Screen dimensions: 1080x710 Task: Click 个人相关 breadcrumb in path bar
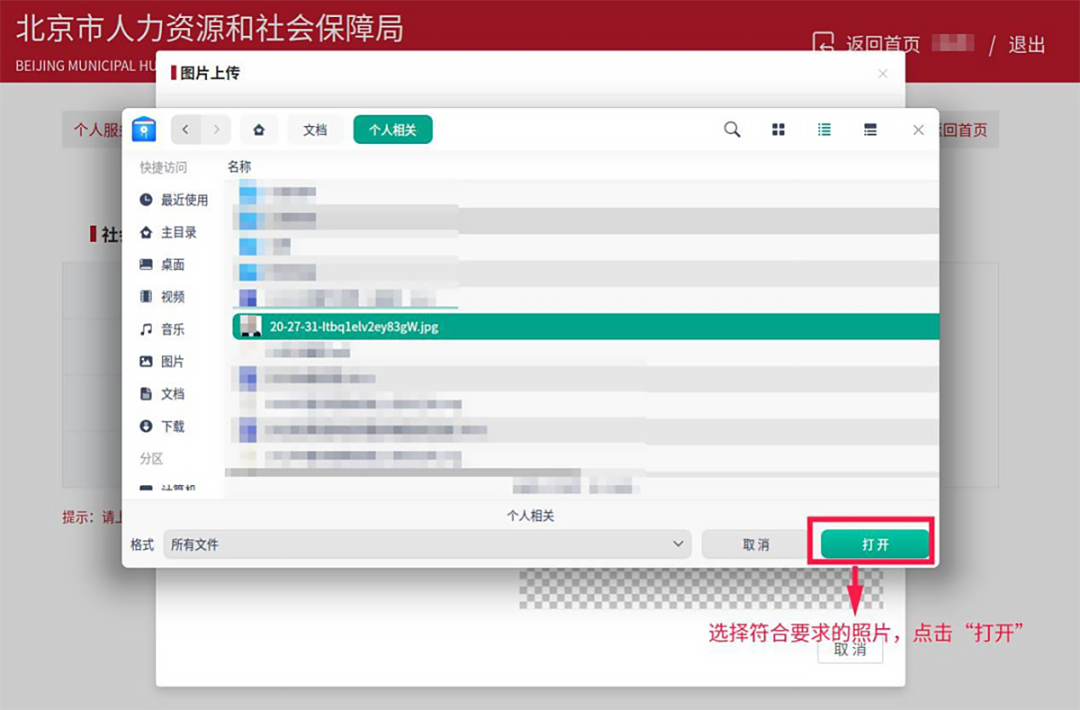392,130
